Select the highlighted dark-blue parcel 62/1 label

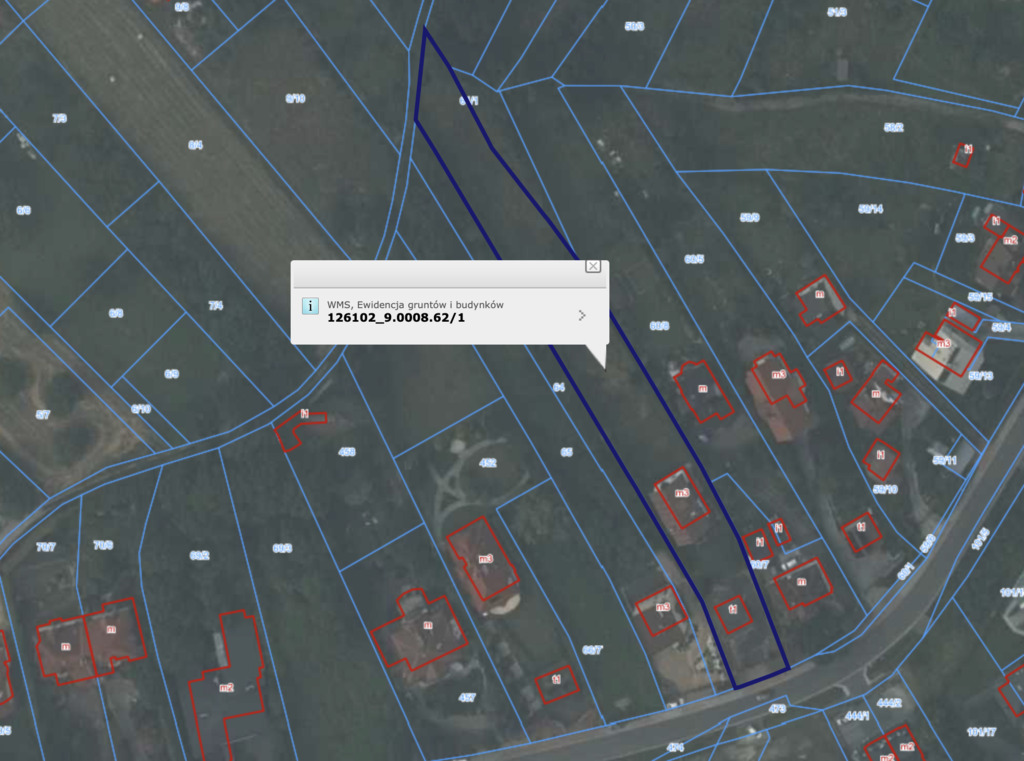tap(469, 101)
